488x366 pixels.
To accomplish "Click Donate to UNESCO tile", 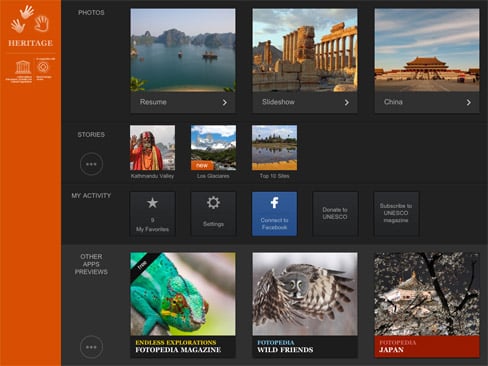I will 335,214.
